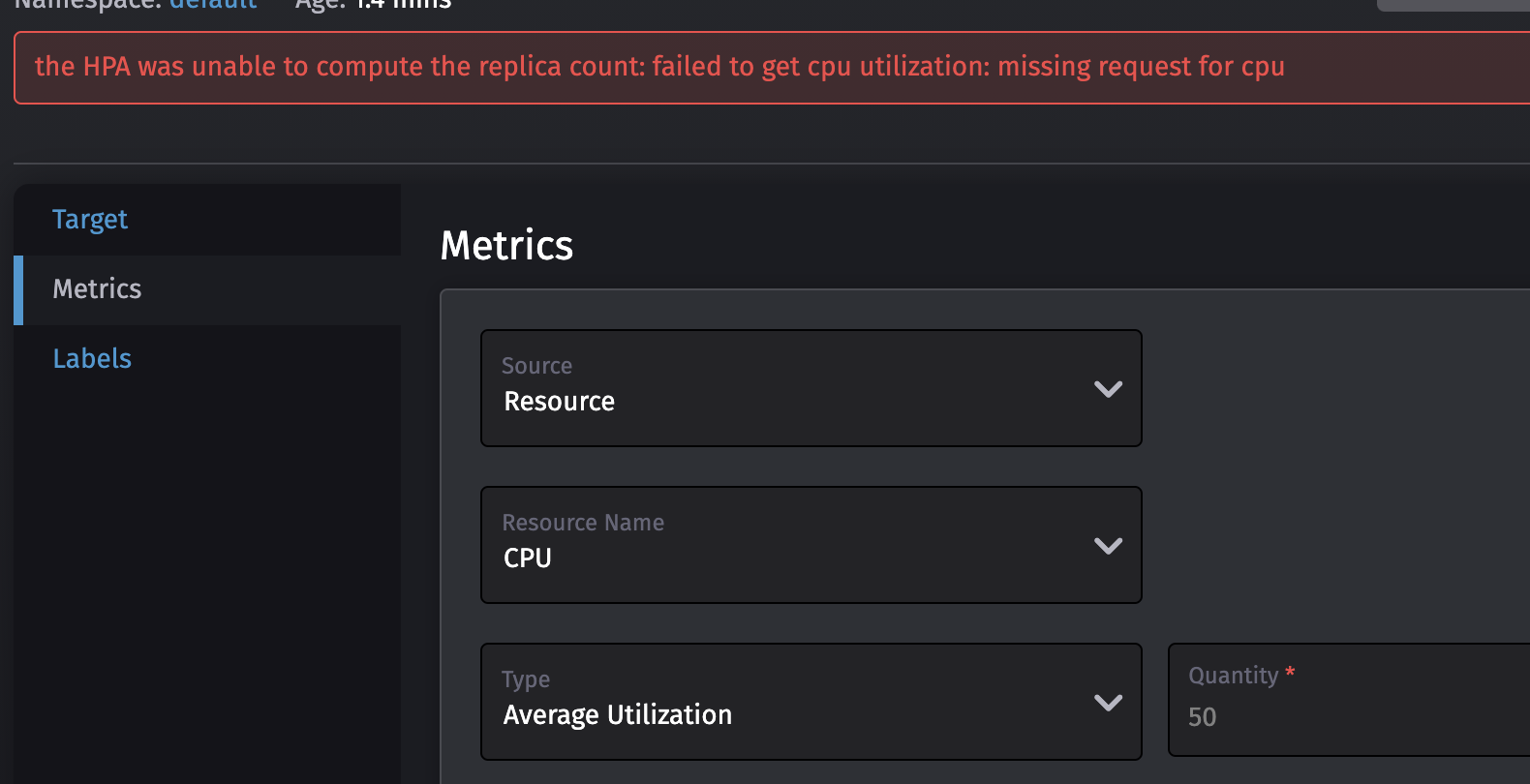Screen dimensions: 1530x784
Task: Click the grey button at top right
Action: pos(1453,6)
